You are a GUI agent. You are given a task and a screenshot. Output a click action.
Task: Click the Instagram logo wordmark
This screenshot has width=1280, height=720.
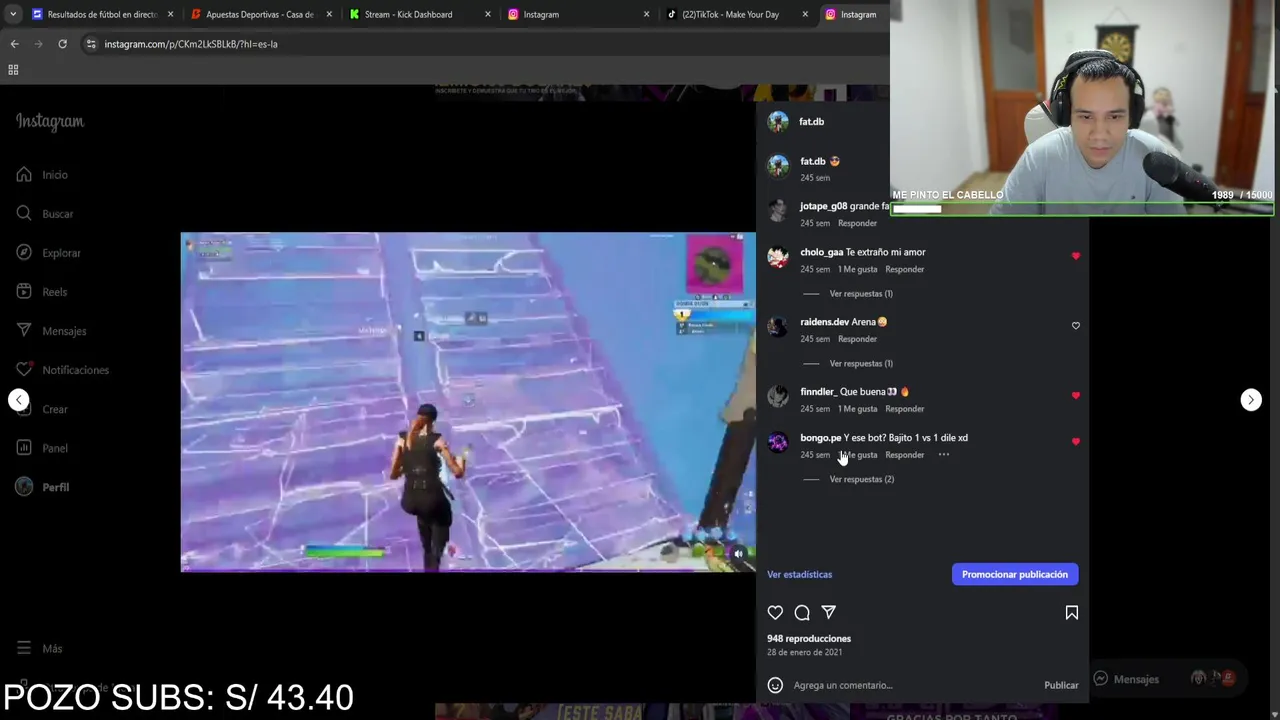[x=50, y=121]
